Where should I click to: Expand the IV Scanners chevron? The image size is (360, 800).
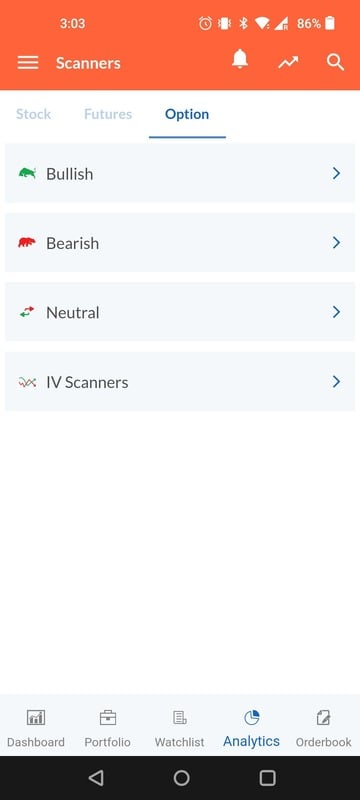coord(336,381)
